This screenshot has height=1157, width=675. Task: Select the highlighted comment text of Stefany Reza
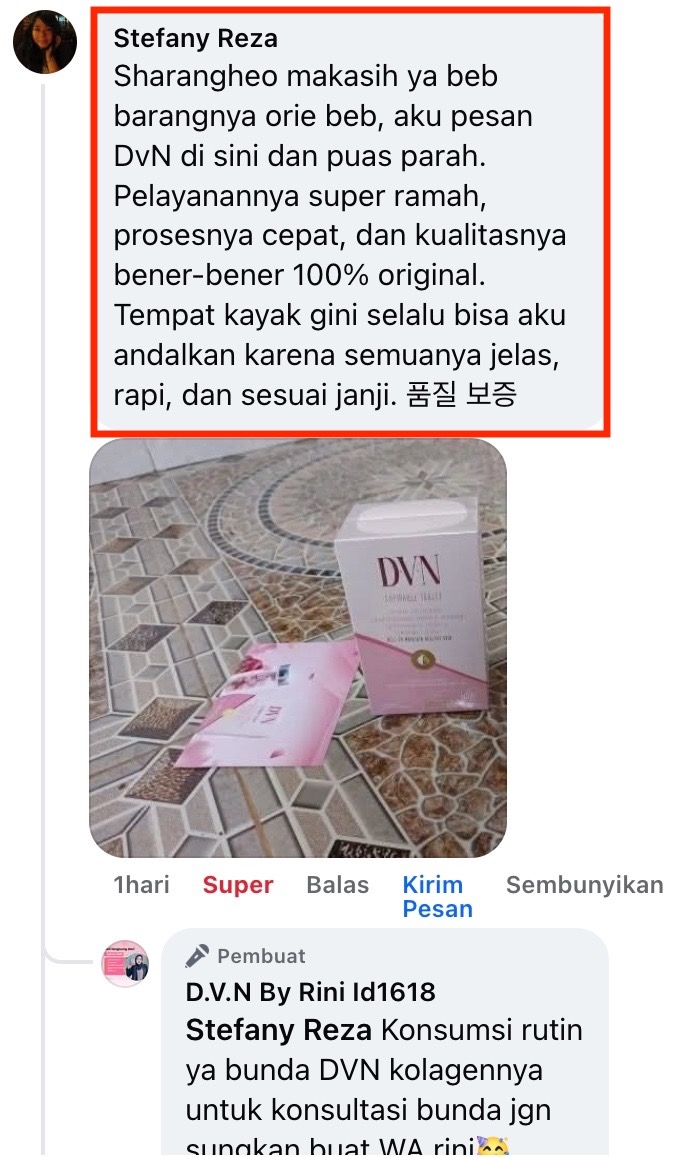(339, 235)
